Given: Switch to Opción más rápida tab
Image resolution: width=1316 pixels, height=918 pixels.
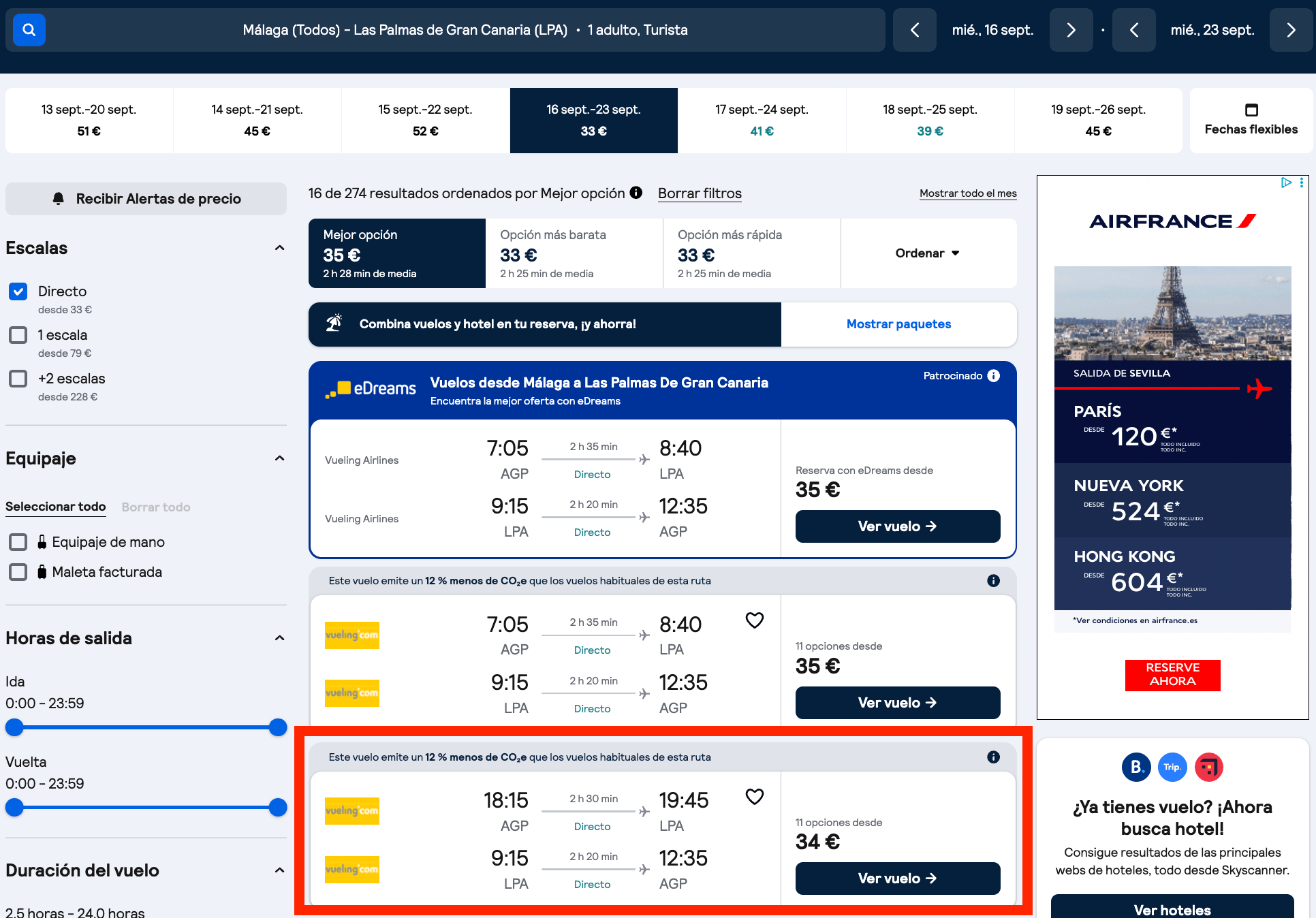Looking at the screenshot, I should click(x=752, y=253).
